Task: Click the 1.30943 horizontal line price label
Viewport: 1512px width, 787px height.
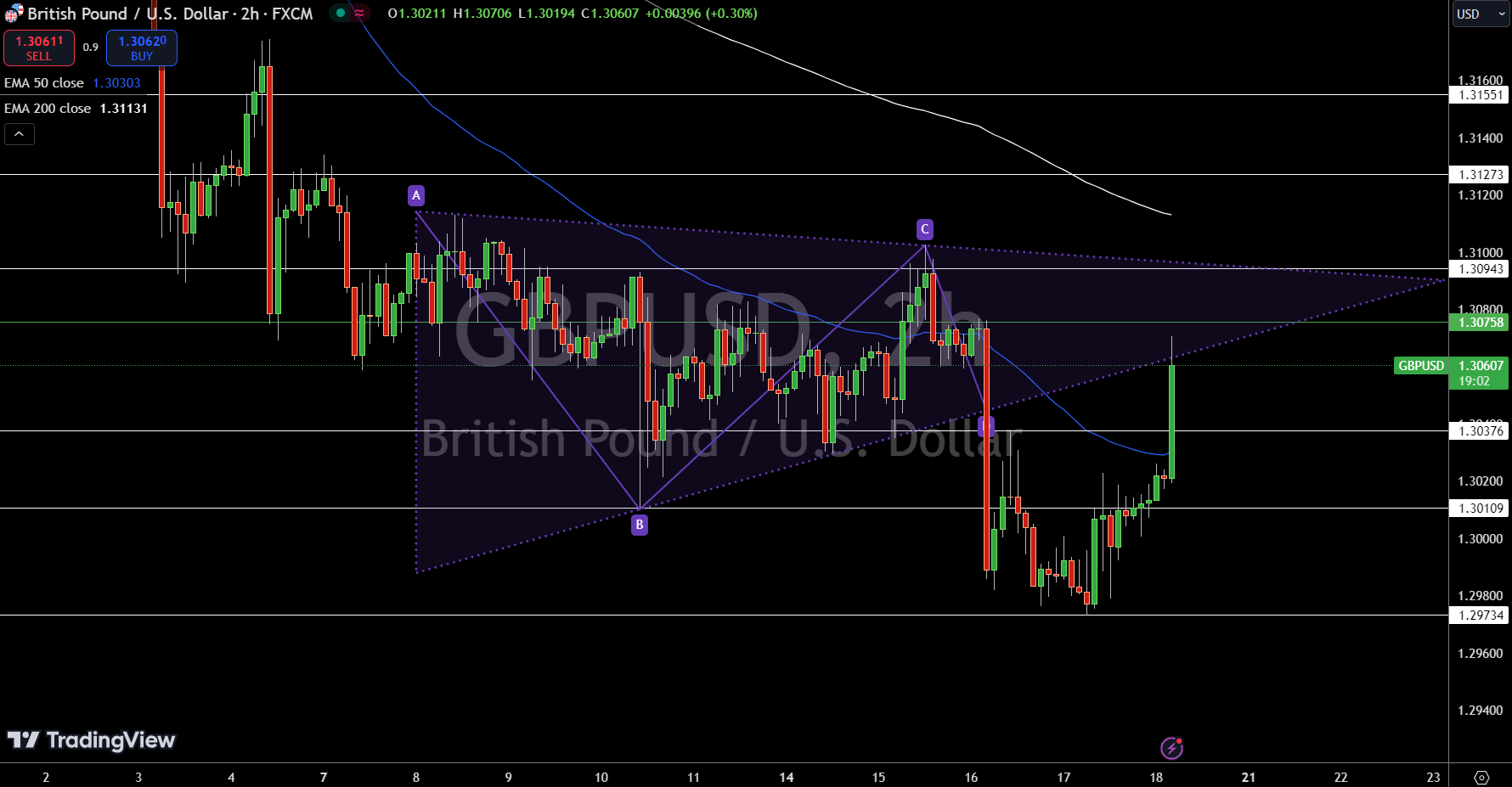Action: coord(1480,269)
